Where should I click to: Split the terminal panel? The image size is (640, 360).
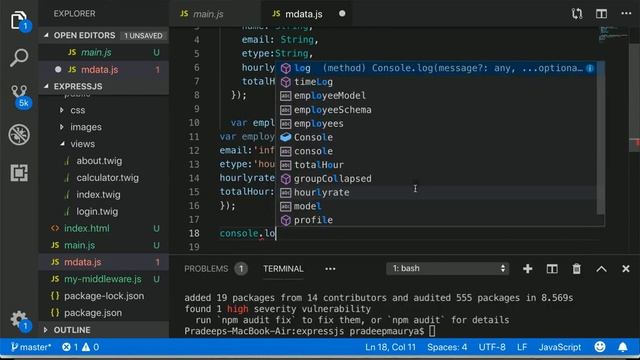[x=552, y=269]
